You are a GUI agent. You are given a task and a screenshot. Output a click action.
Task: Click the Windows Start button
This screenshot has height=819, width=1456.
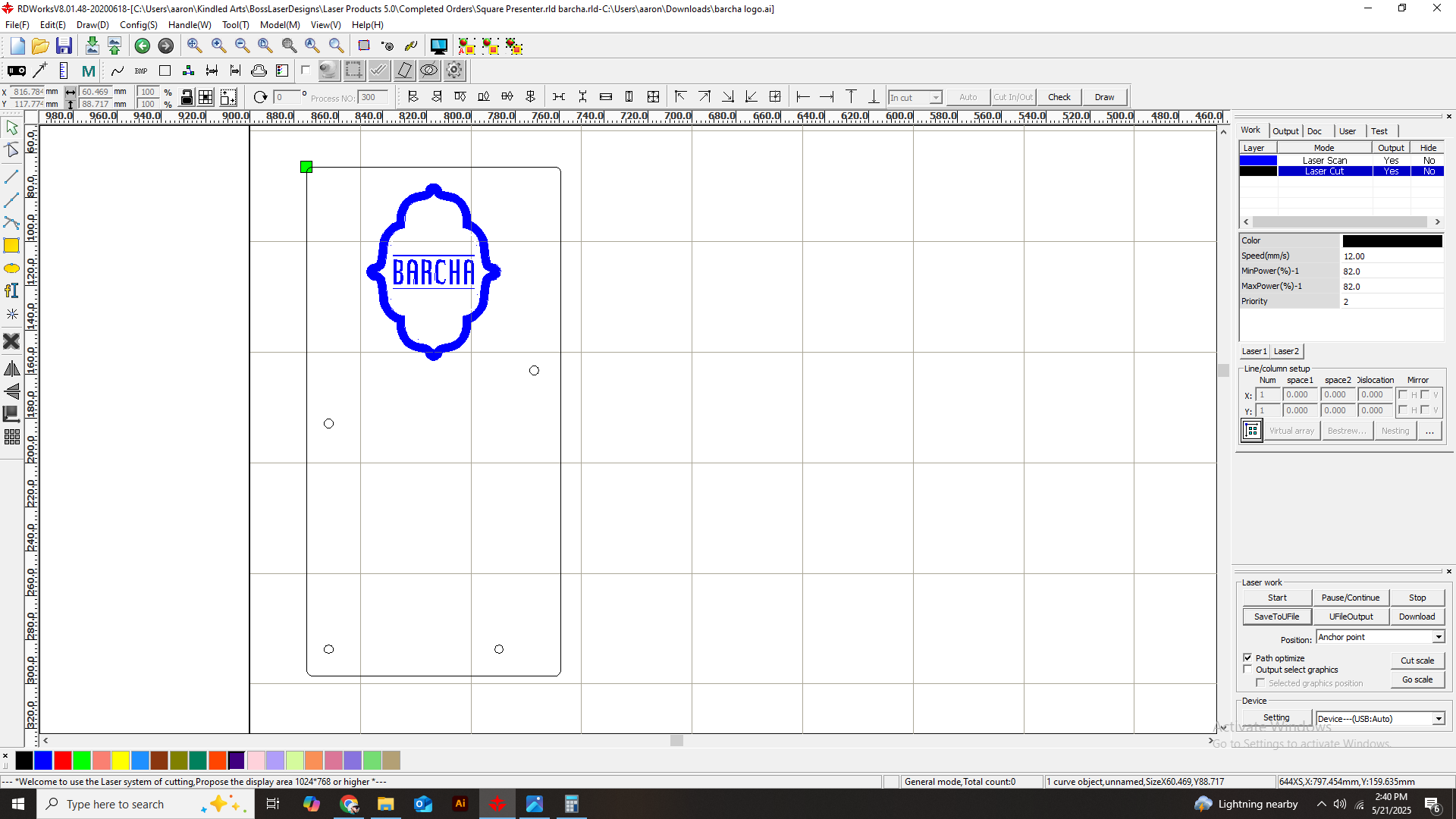[x=18, y=804]
